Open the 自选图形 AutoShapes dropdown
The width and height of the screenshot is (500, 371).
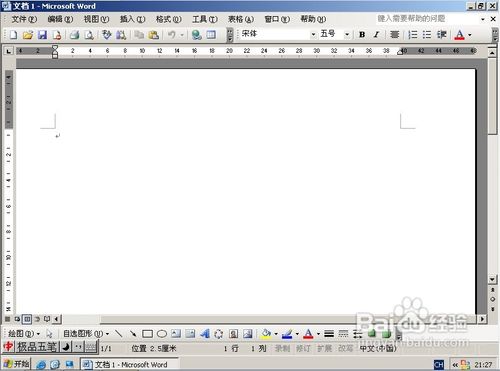pyautogui.click(x=86, y=333)
